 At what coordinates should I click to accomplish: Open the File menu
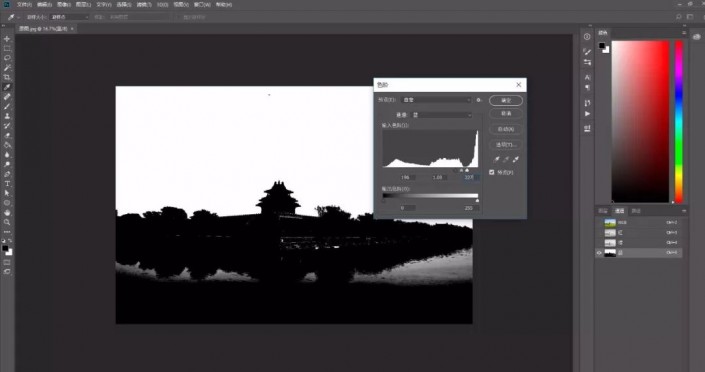click(24, 4)
